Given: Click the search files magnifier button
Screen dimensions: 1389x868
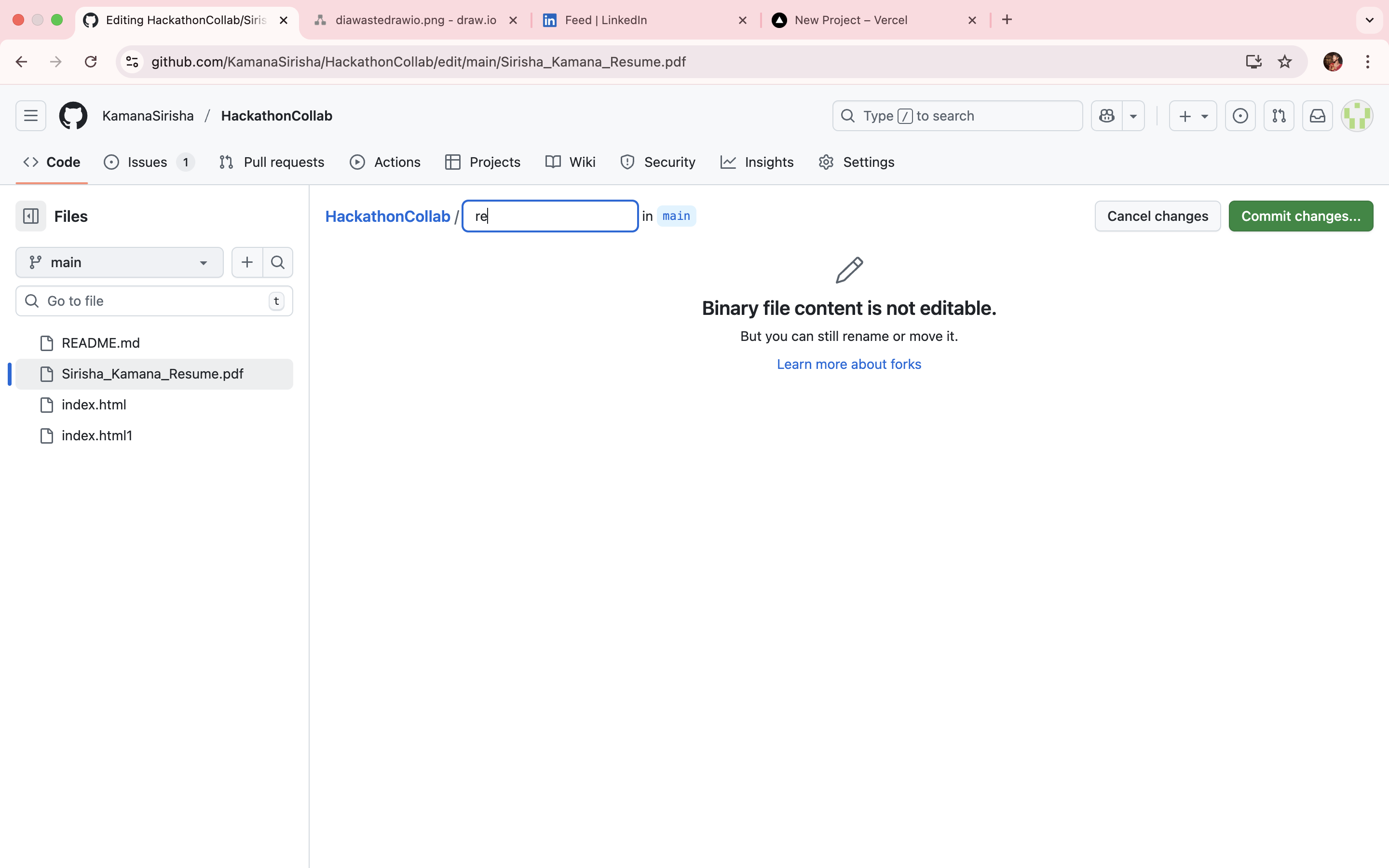Looking at the screenshot, I should [x=278, y=262].
